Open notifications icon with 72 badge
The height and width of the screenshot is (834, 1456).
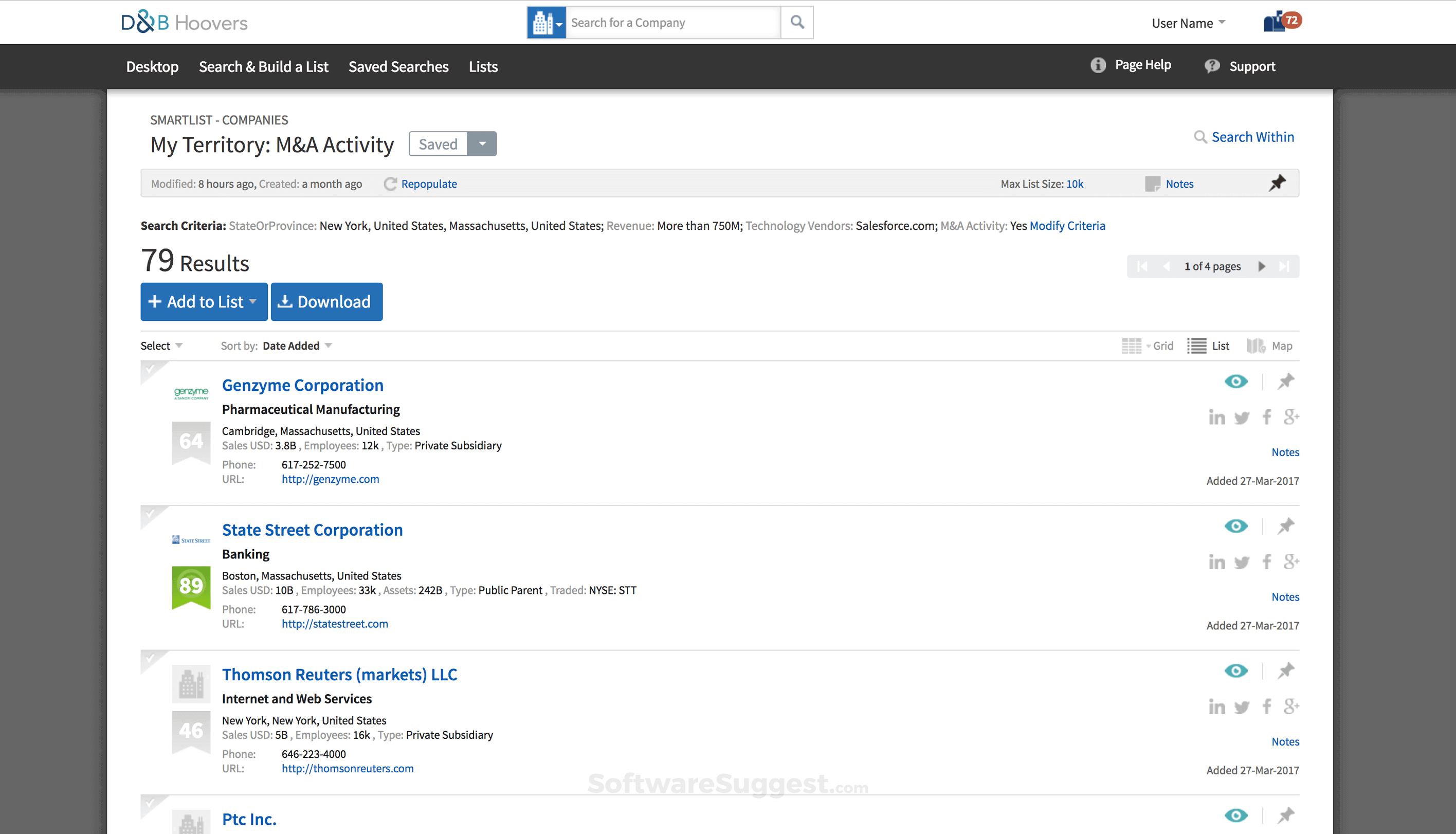coord(1283,22)
